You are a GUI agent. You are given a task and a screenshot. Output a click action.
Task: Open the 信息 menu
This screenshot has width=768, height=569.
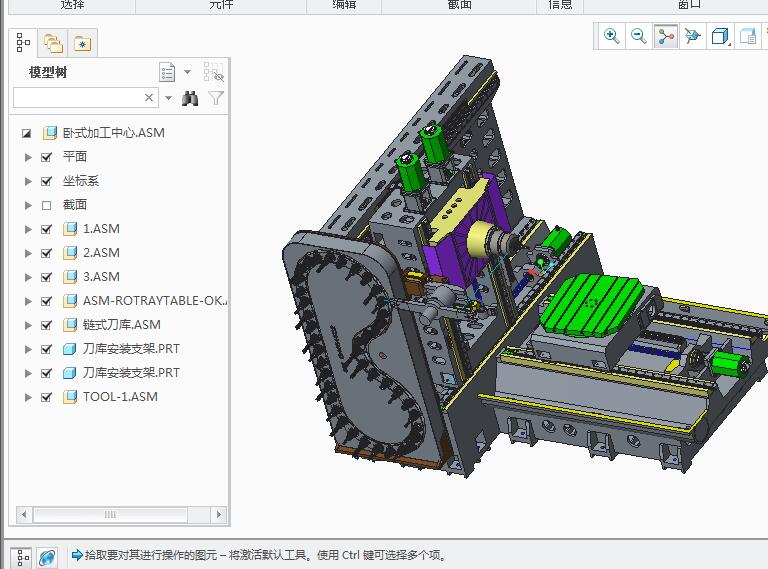click(x=560, y=4)
